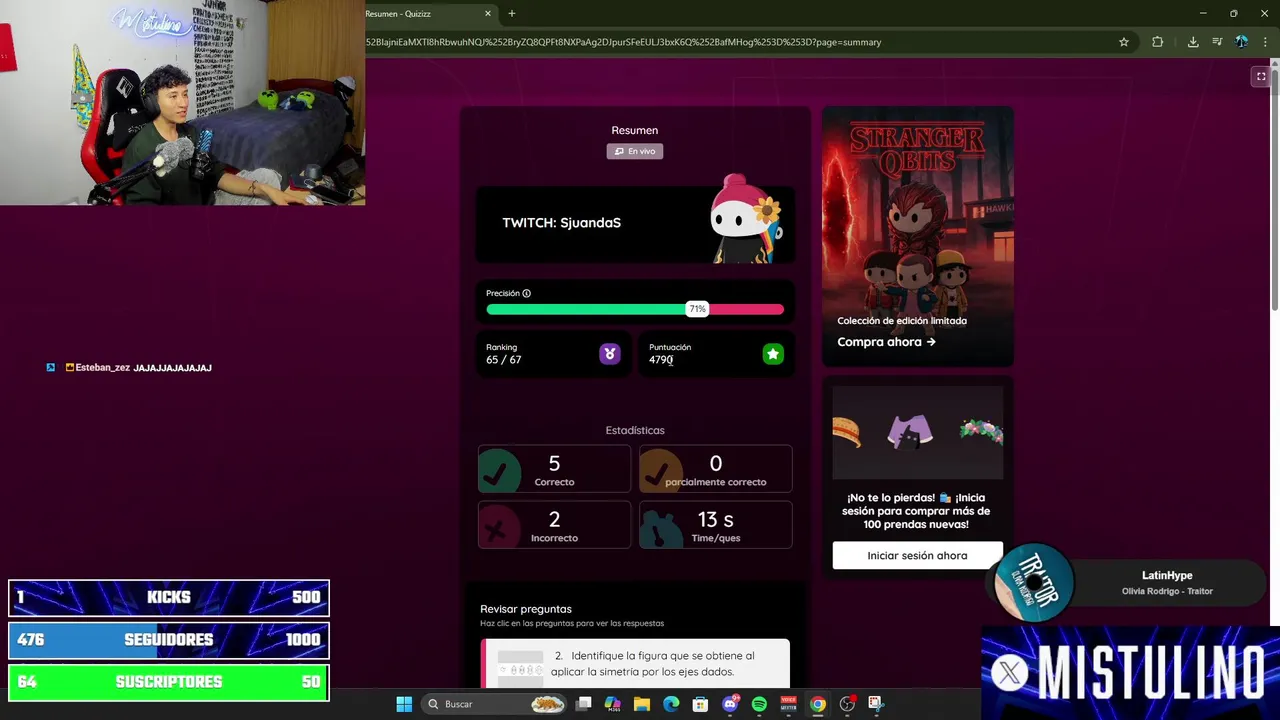Viewport: 1280px width, 720px height.
Task: Open the Chrome extensions puzzle icon
Action: [x=1157, y=42]
